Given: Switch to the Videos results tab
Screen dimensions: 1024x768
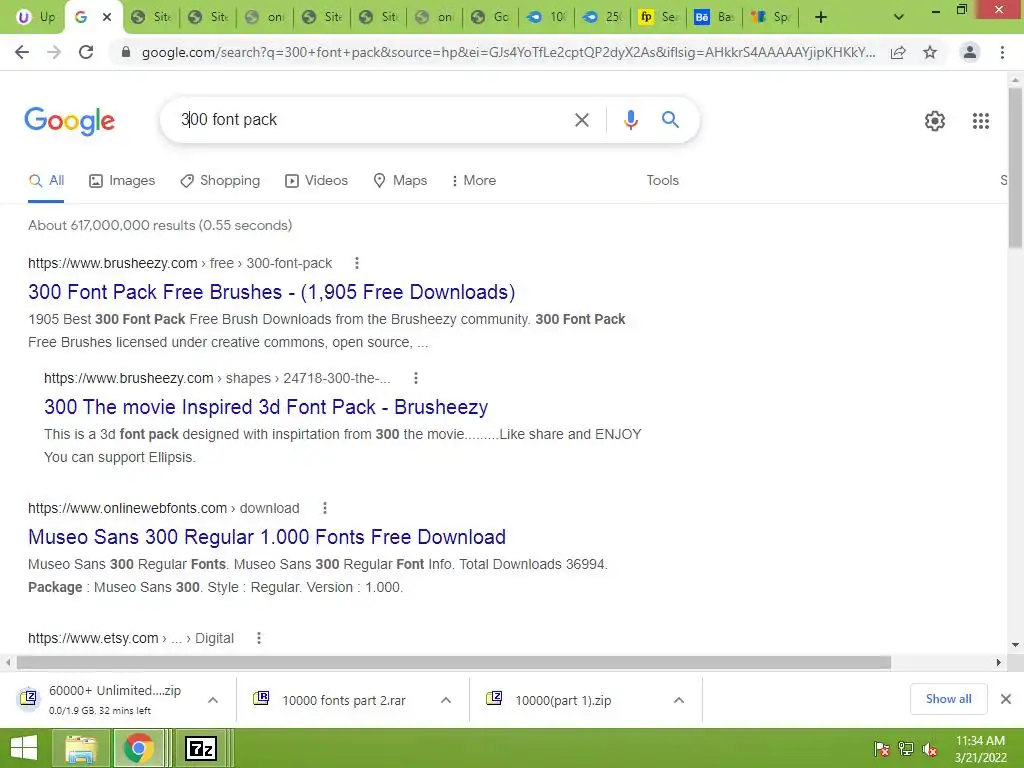Looking at the screenshot, I should tap(316, 180).
